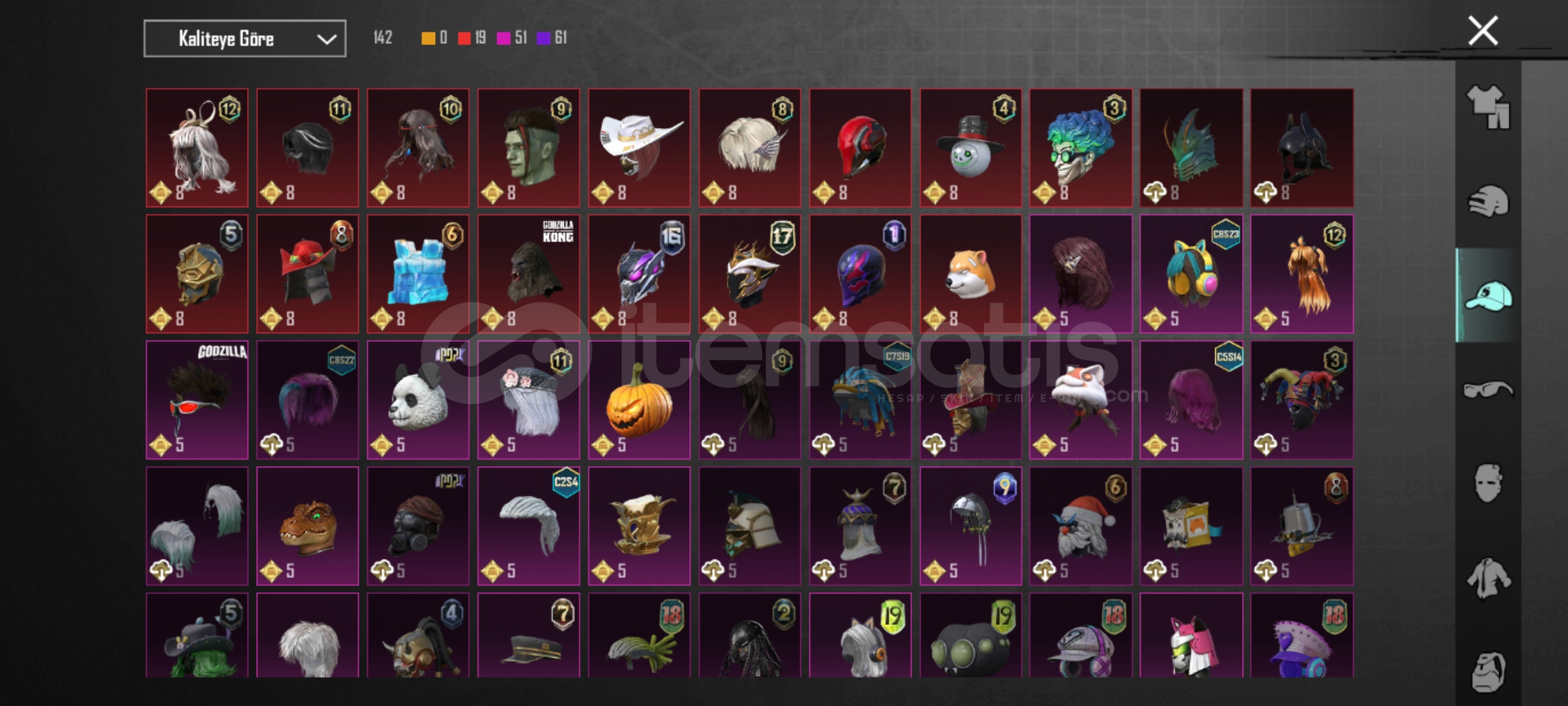This screenshot has height=706, width=1568.
Task: Select the panda head item
Action: coord(418,400)
